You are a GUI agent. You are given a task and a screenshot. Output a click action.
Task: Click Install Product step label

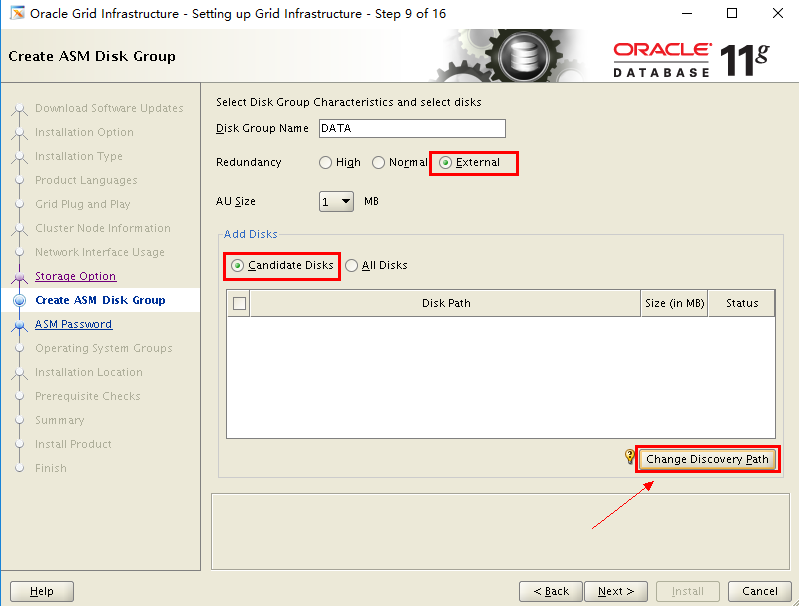[x=73, y=444]
